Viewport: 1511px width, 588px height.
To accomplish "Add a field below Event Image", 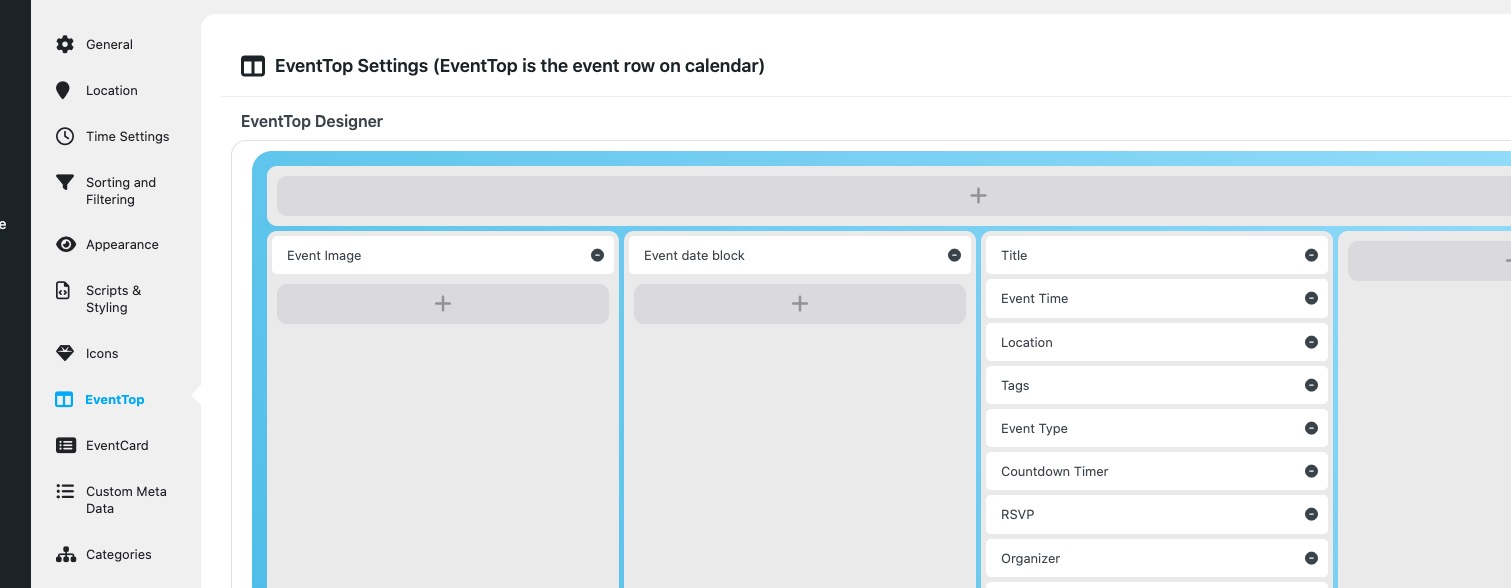I will pos(443,304).
